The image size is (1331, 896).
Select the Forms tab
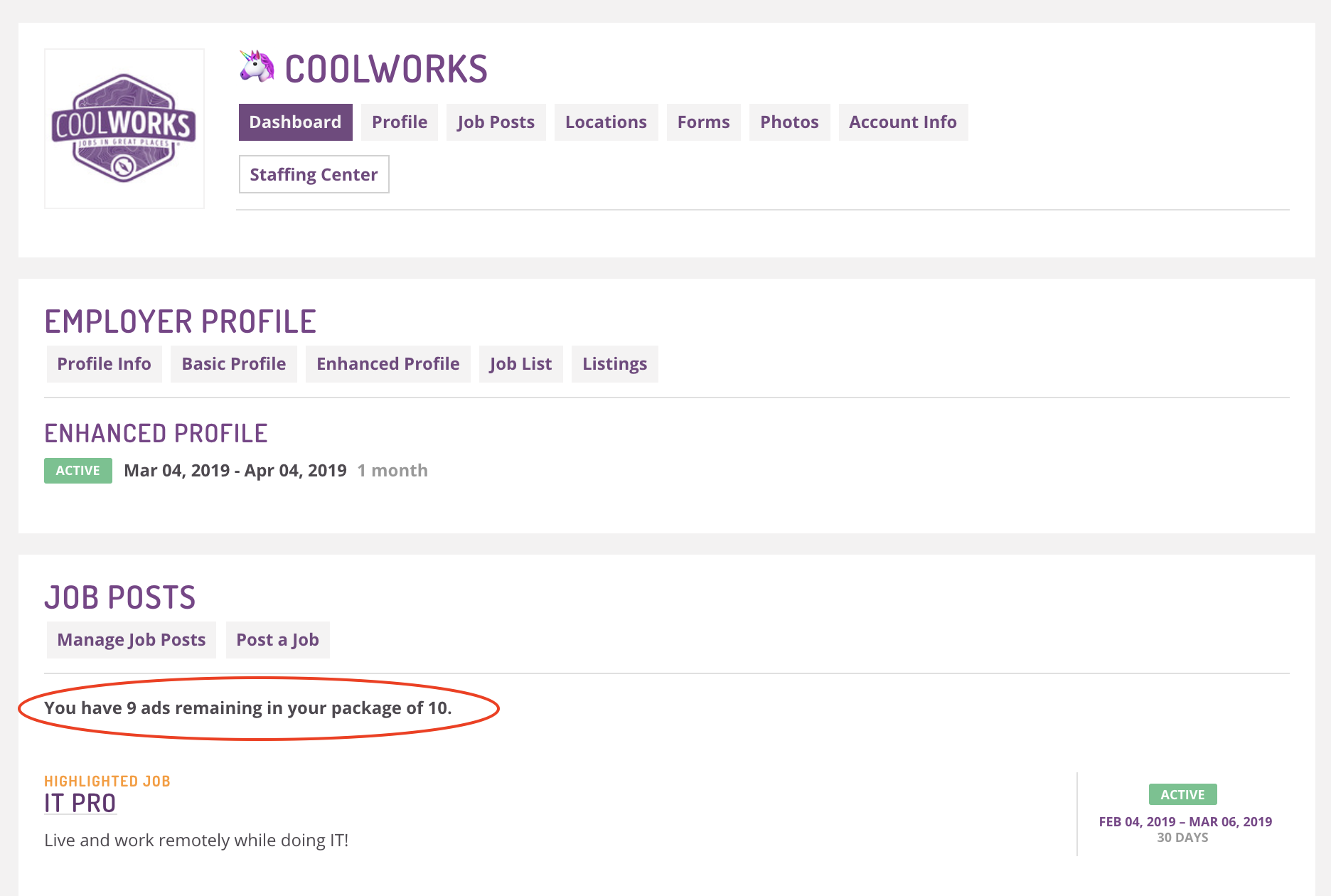tap(703, 122)
